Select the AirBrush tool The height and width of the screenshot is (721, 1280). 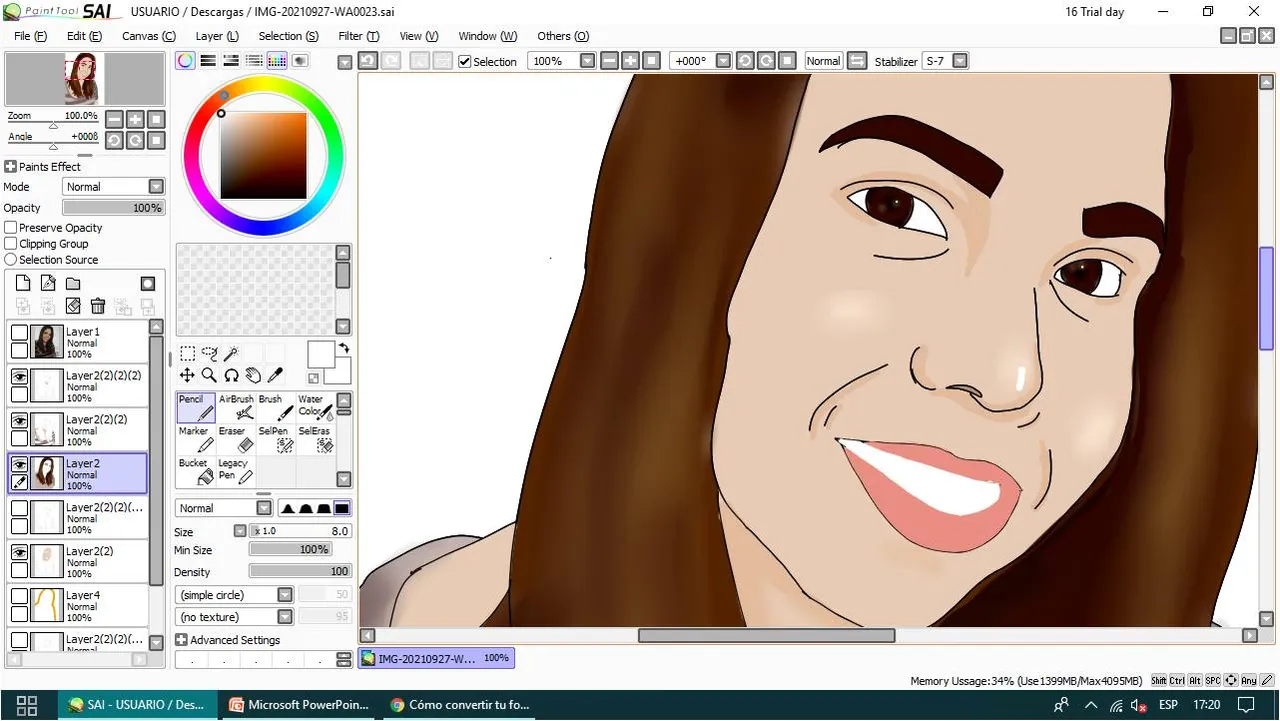(x=236, y=407)
